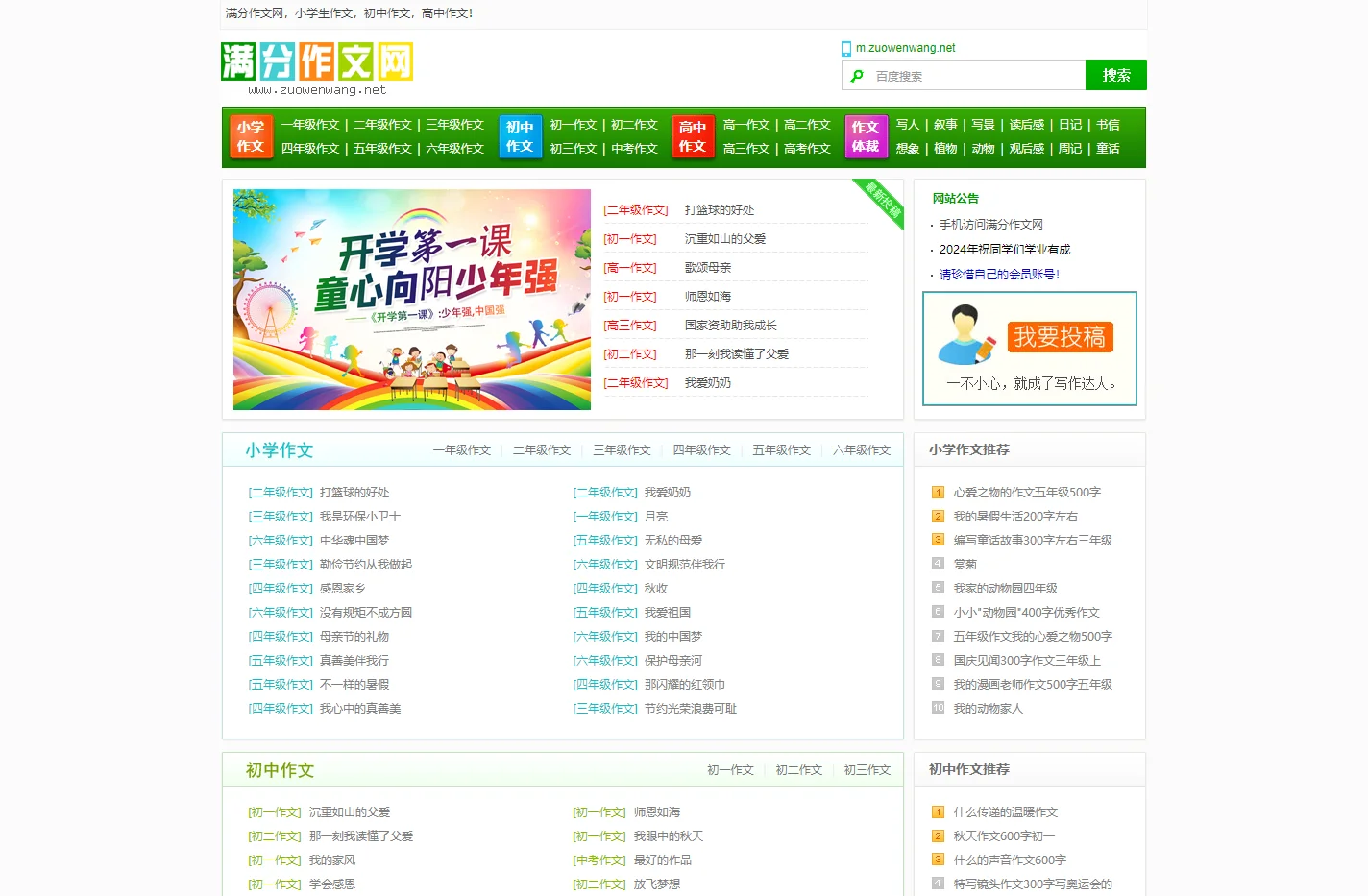Open the 初中作文 section heading
The width and height of the screenshot is (1368, 896).
click(x=280, y=770)
